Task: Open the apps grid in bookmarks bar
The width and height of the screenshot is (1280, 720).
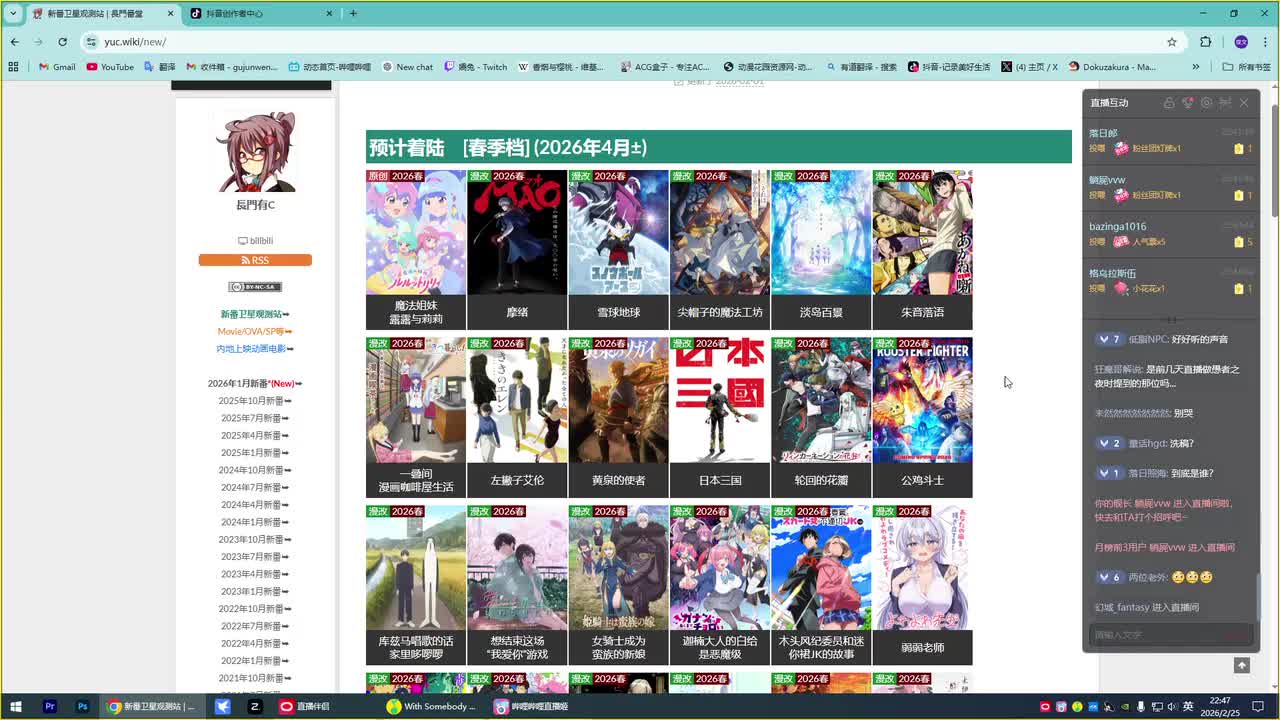Action: [13, 67]
